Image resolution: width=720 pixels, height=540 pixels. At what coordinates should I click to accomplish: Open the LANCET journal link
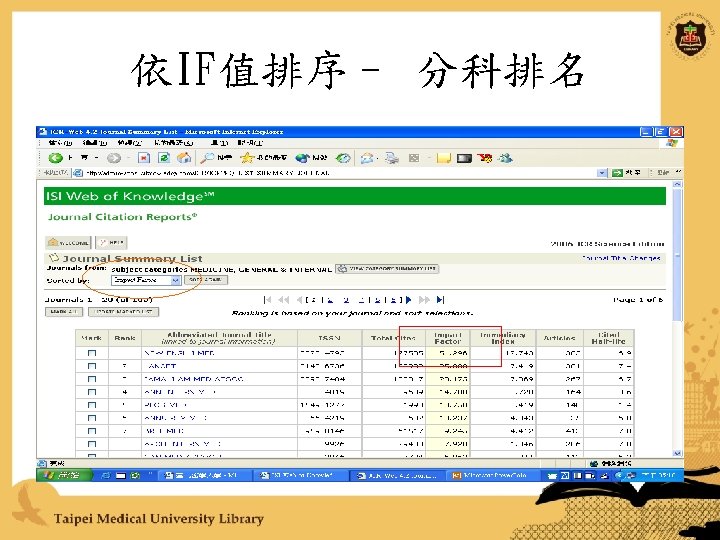pyautogui.click(x=160, y=366)
